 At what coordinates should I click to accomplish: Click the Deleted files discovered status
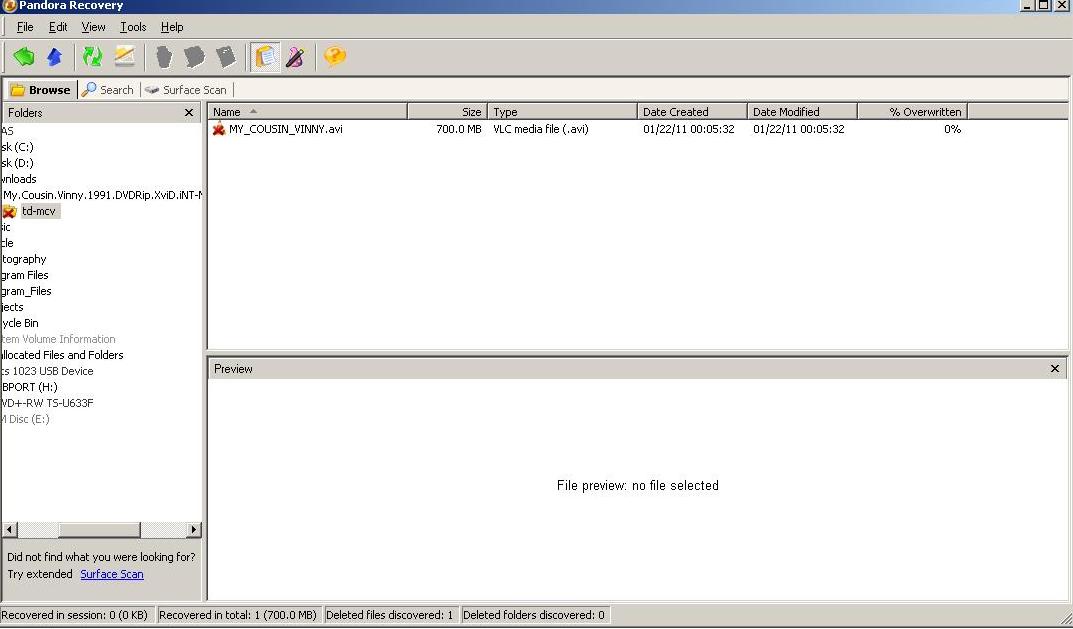[x=389, y=615]
